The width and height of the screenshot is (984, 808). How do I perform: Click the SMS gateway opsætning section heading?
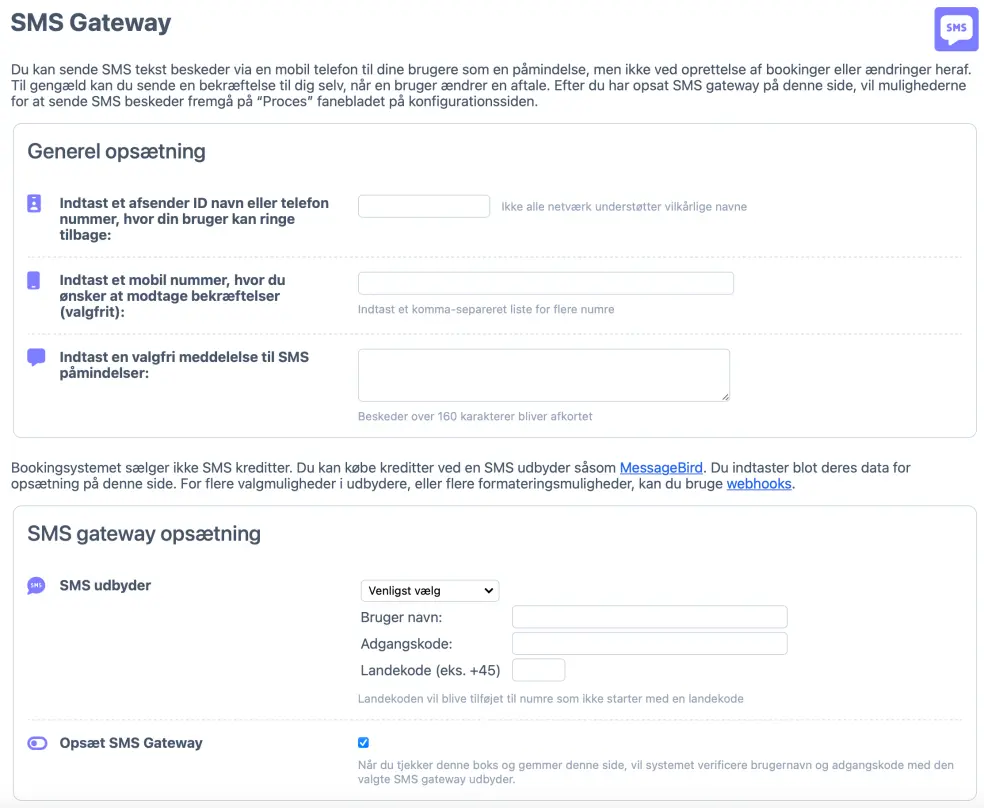(144, 533)
